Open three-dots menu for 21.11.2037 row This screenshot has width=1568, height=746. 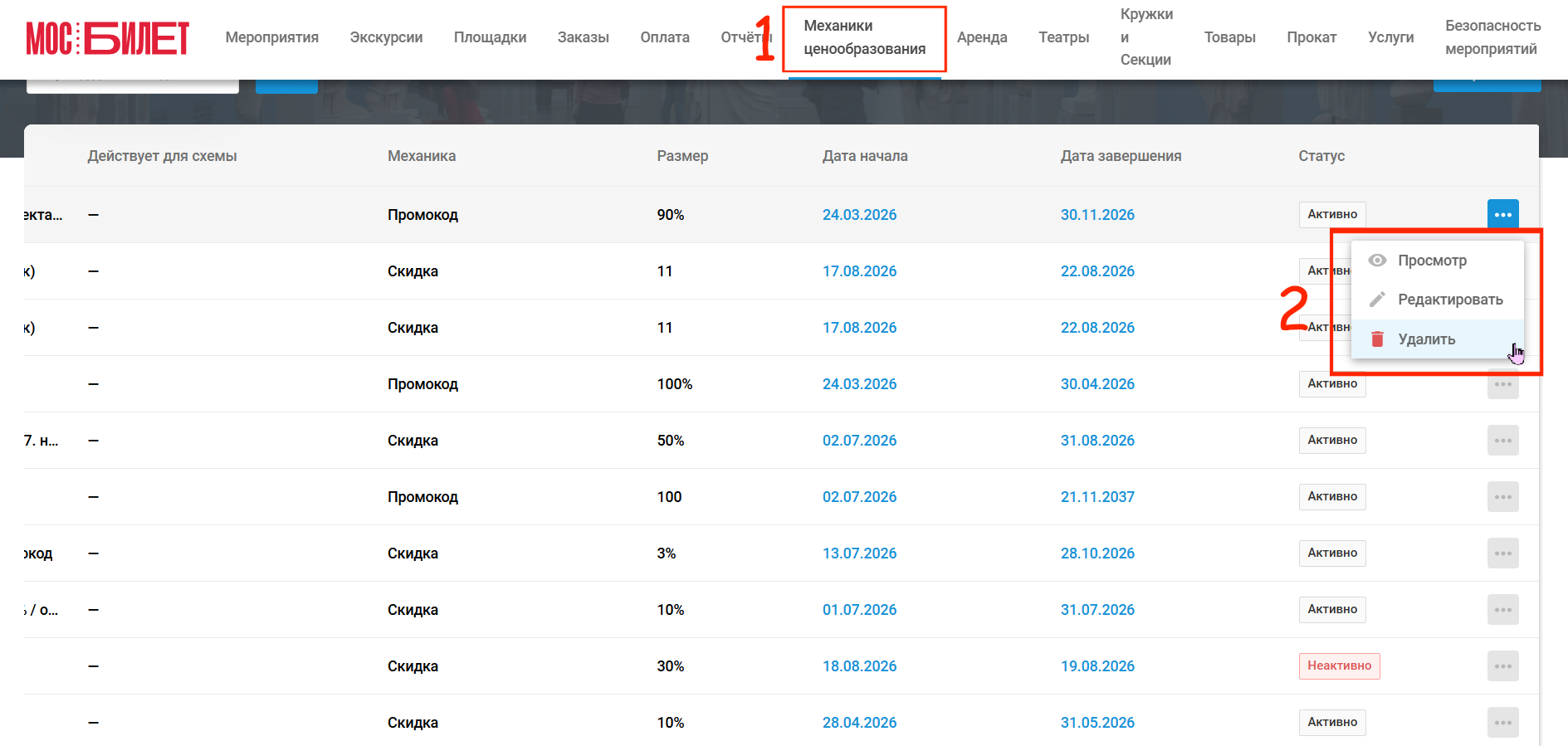tap(1502, 497)
